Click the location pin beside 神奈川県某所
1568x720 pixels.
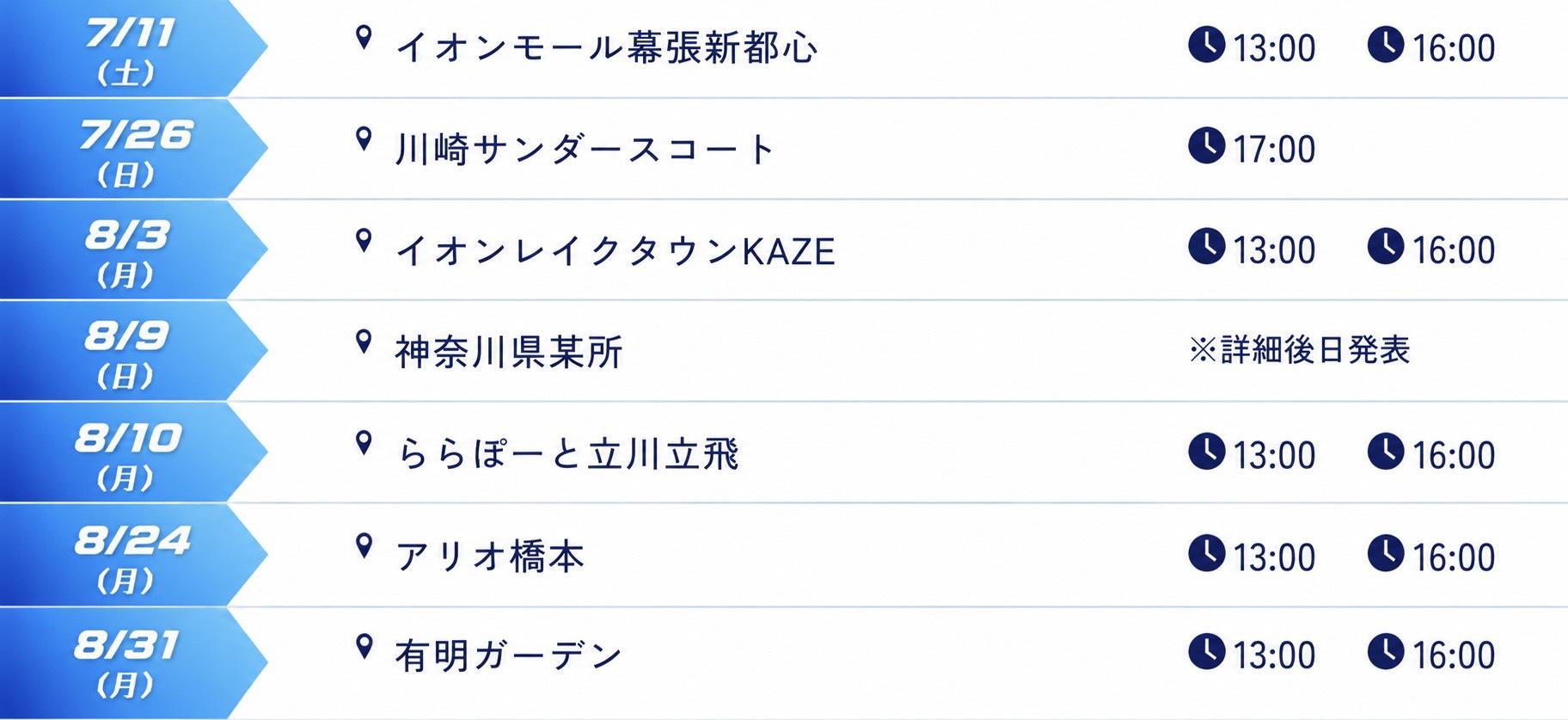pos(364,342)
